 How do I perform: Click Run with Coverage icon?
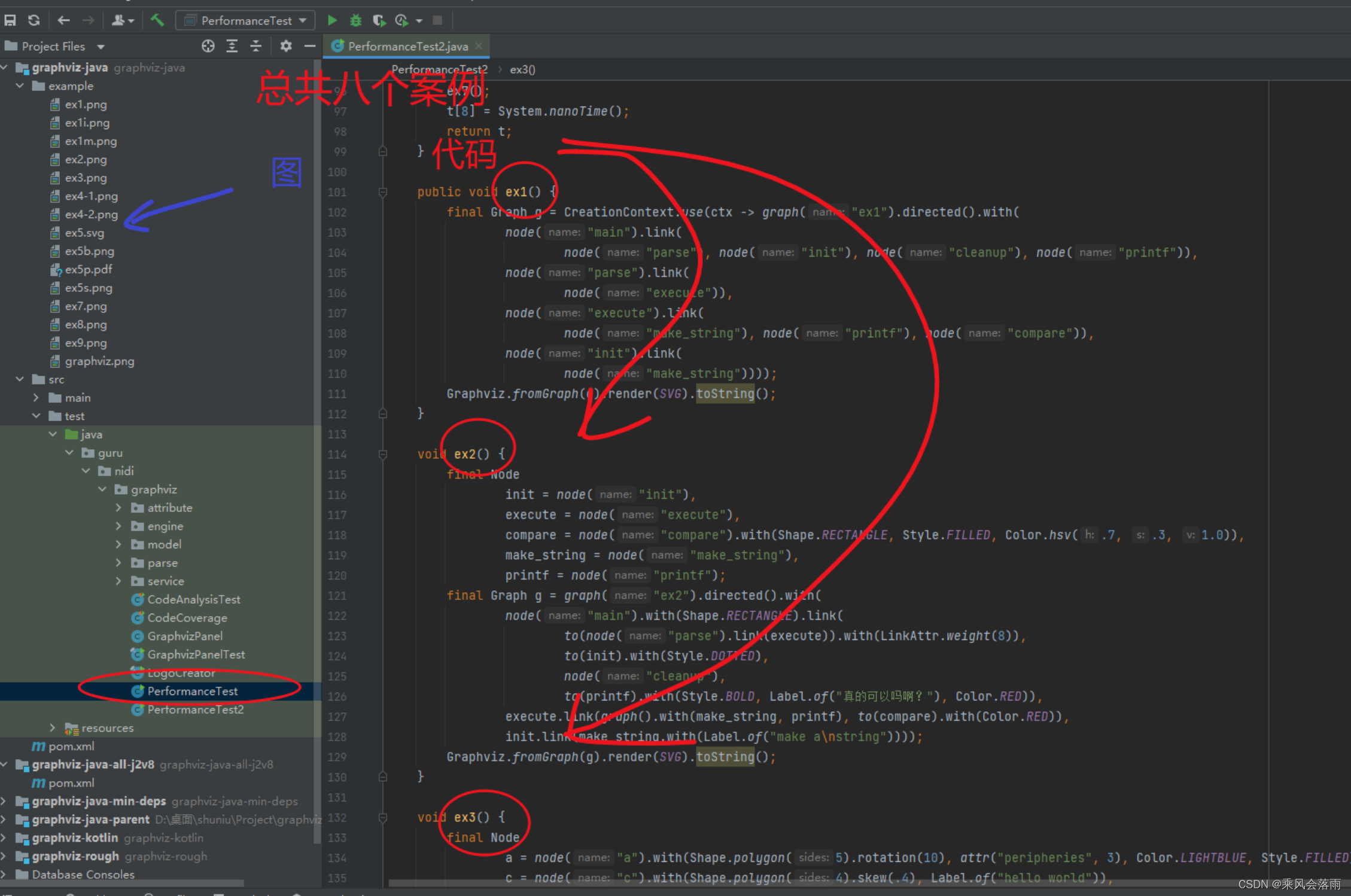[379, 20]
